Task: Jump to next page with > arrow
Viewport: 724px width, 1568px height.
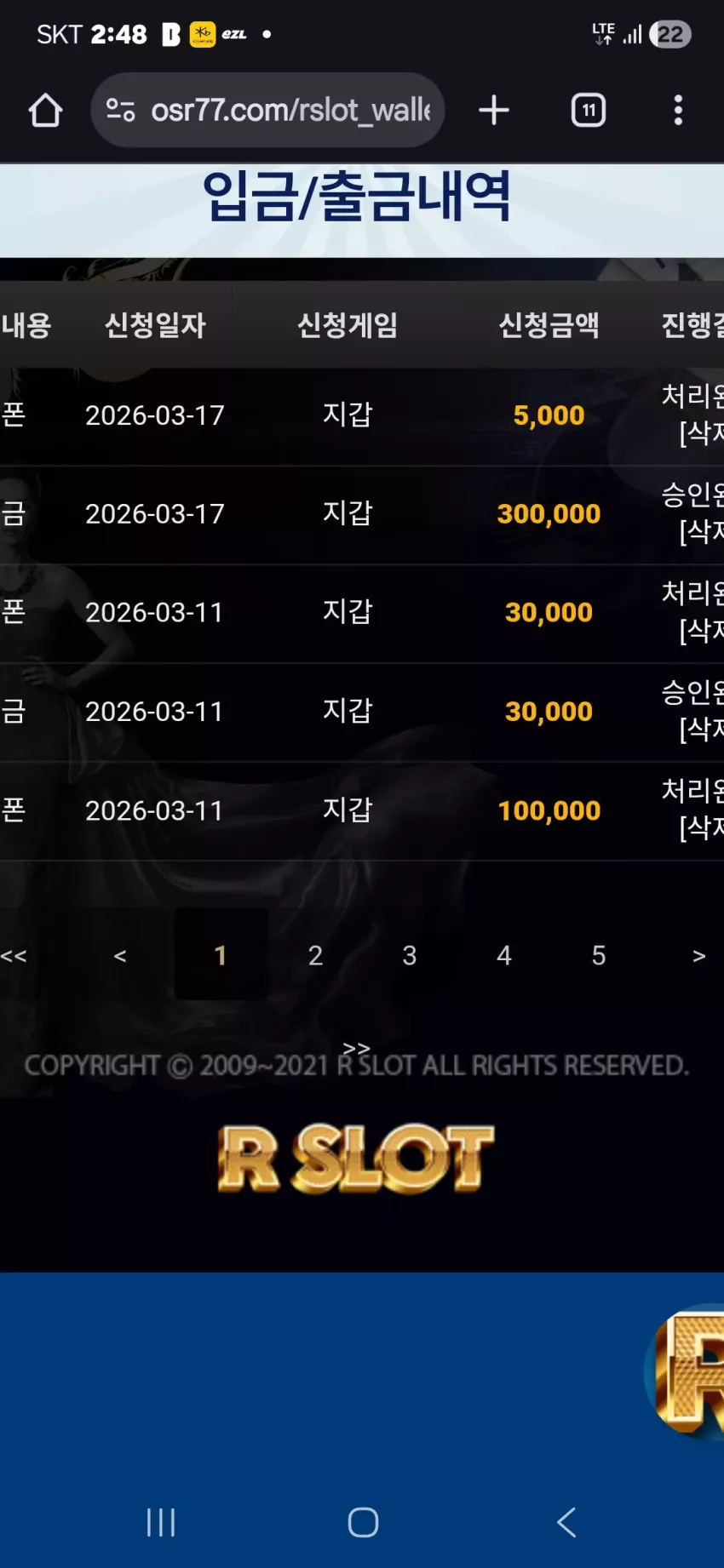Action: coord(699,956)
